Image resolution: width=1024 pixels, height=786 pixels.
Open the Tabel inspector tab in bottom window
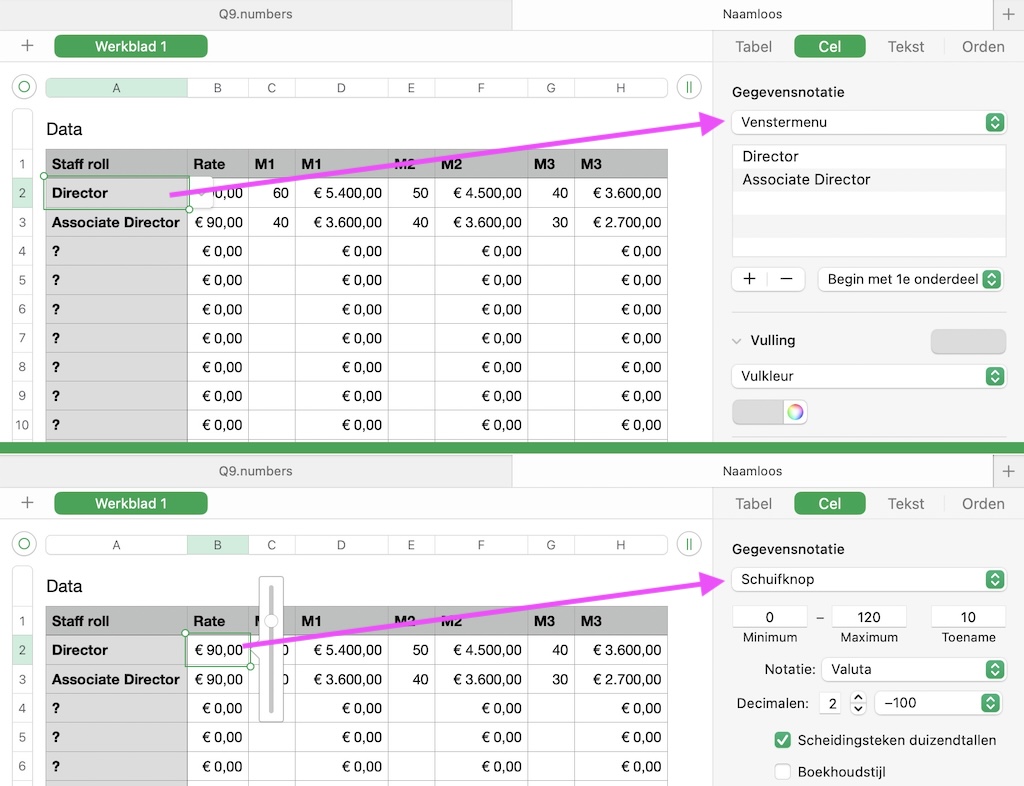(754, 503)
